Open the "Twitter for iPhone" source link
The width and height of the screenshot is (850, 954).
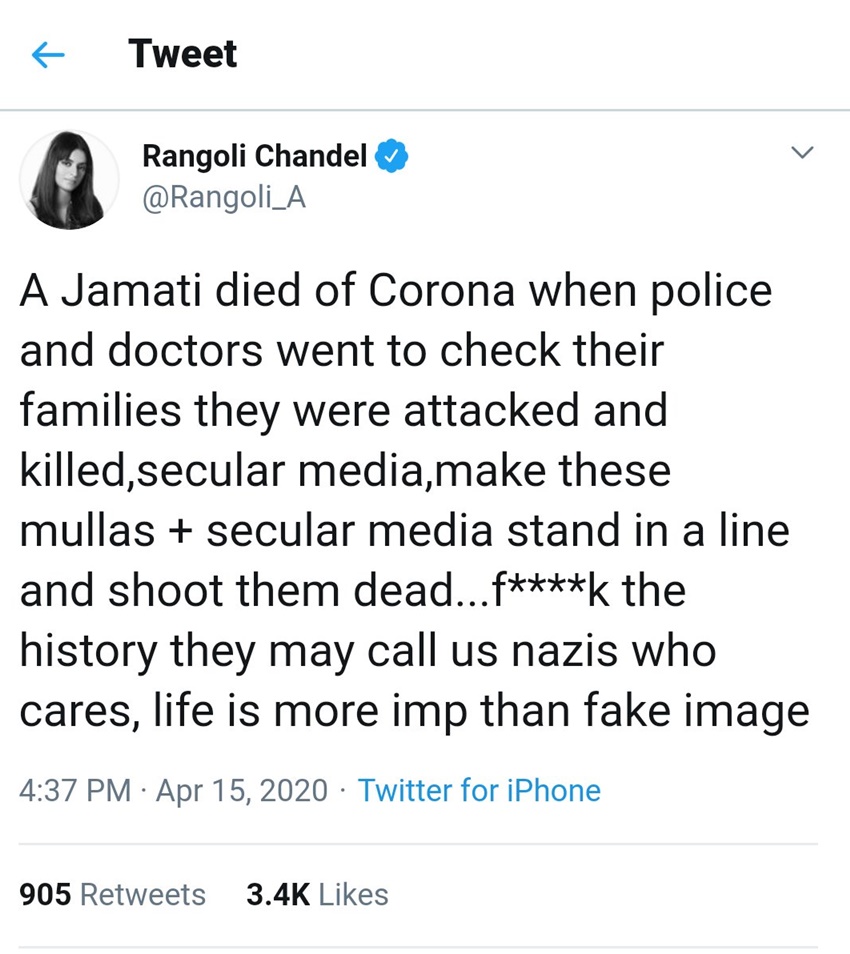479,791
